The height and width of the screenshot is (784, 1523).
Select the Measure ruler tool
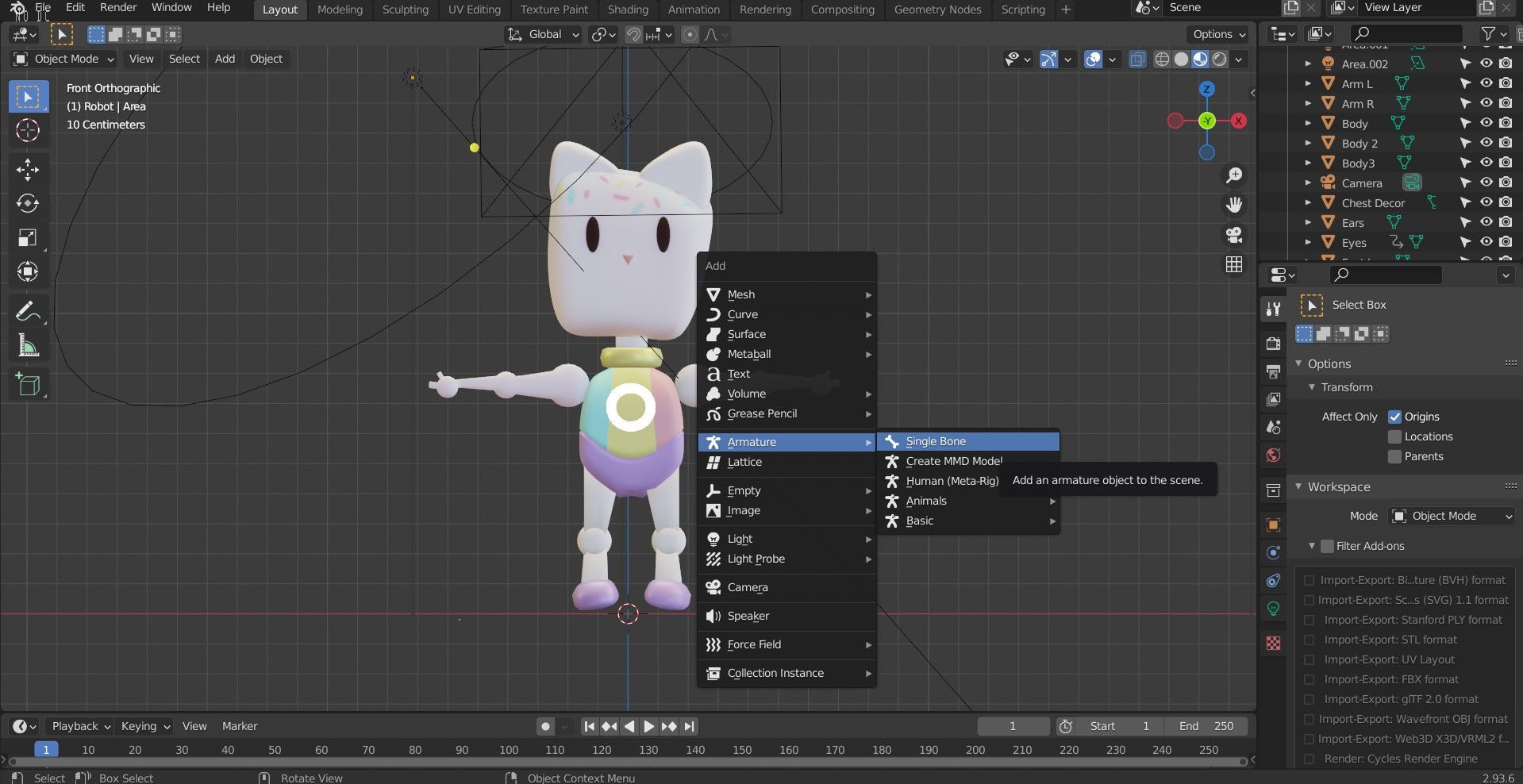pyautogui.click(x=28, y=346)
